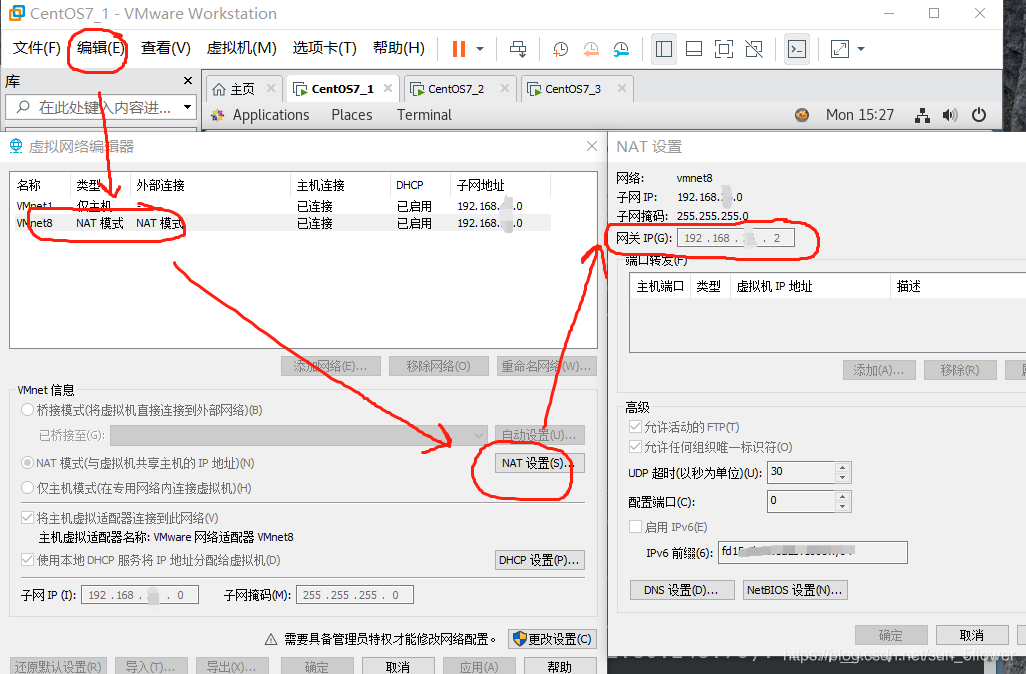The image size is (1026, 674).
Task: Close the CentOS7_1 tab
Action: coord(388,88)
